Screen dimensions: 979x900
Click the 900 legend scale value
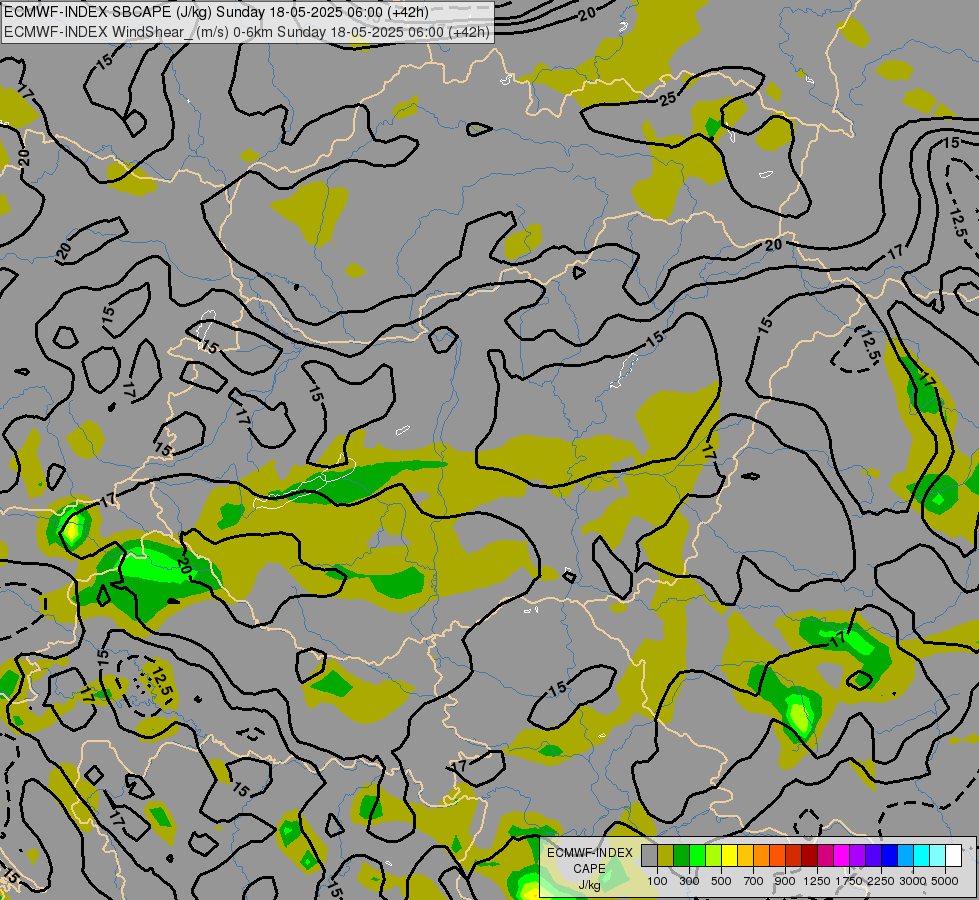click(x=785, y=881)
